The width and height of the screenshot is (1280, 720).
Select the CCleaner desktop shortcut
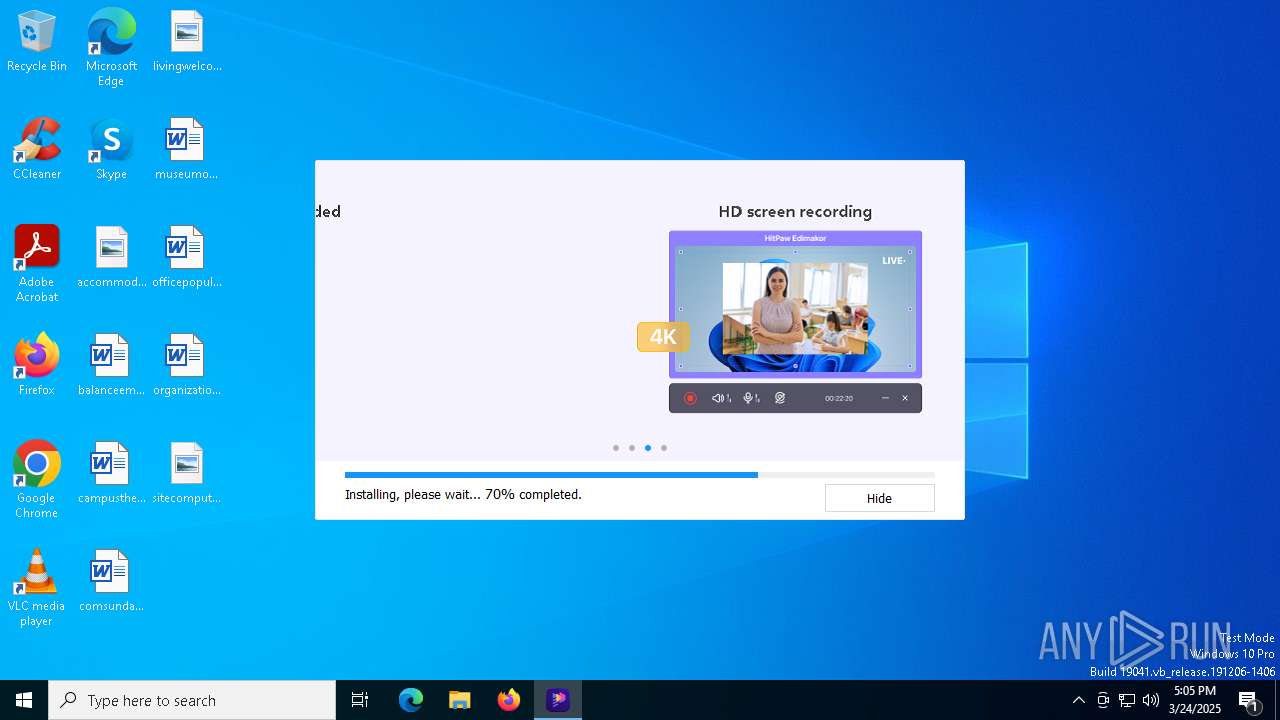click(x=37, y=150)
